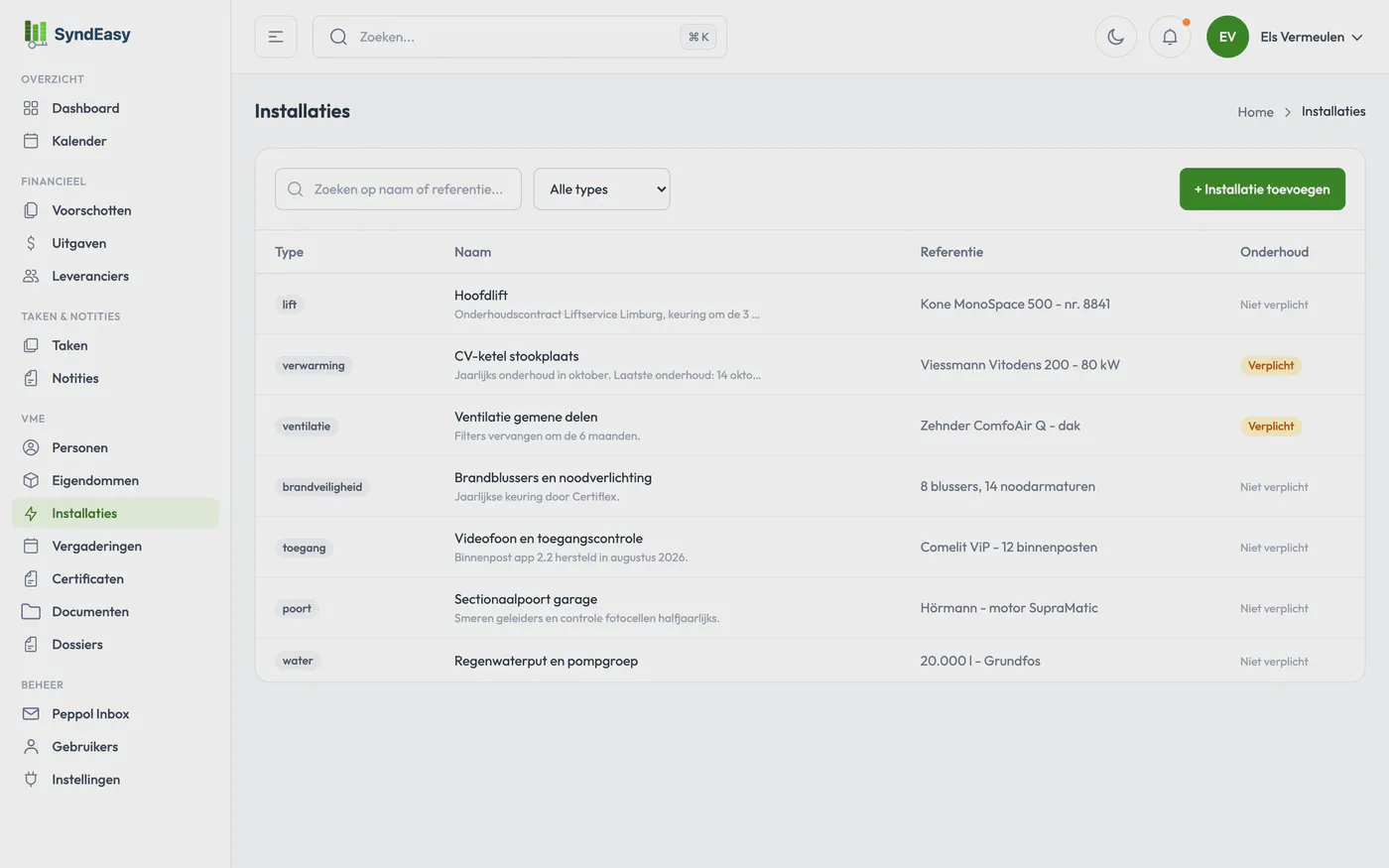Open Kalender in the sidebar
The image size is (1389, 868).
[x=115, y=141]
